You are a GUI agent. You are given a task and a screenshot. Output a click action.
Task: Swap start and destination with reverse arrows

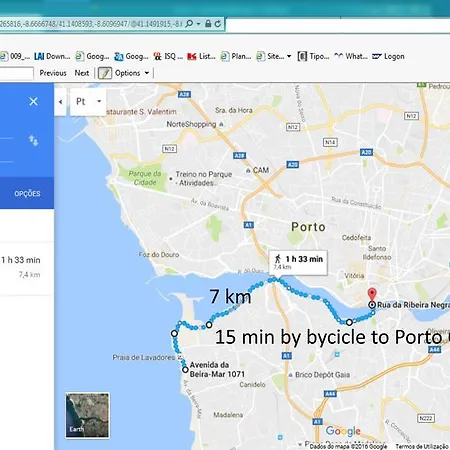33,141
